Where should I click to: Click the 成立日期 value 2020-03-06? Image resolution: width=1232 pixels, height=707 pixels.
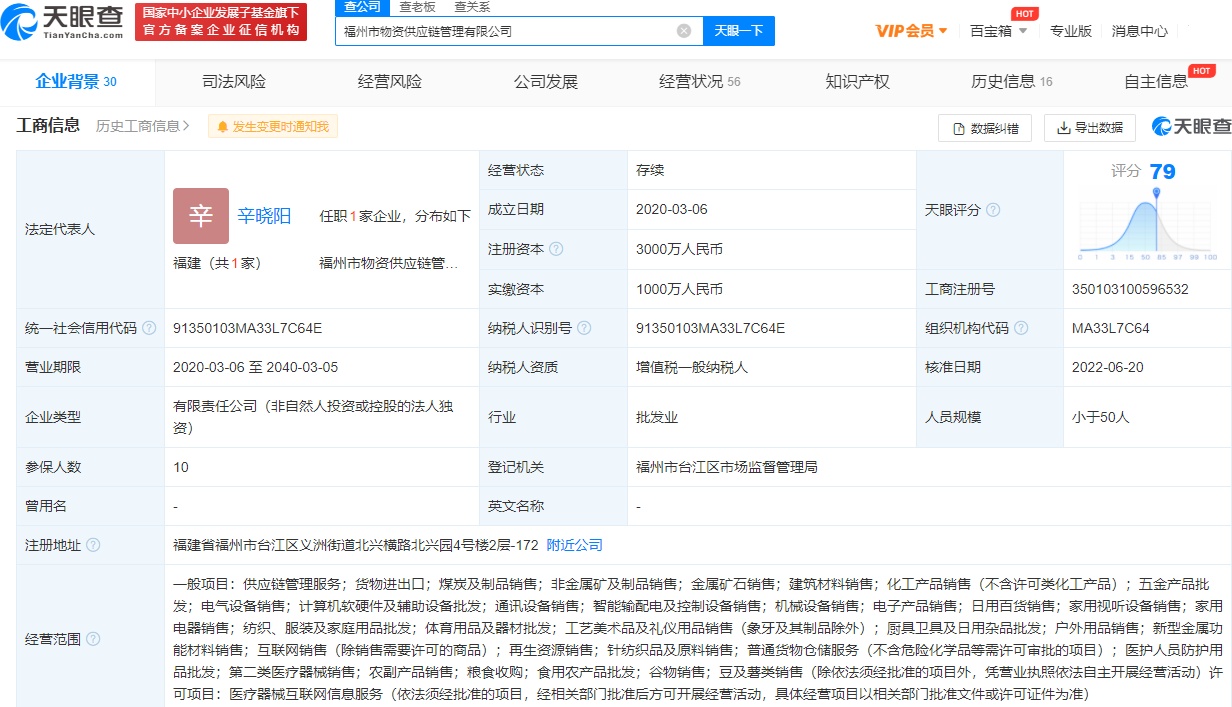(x=672, y=210)
